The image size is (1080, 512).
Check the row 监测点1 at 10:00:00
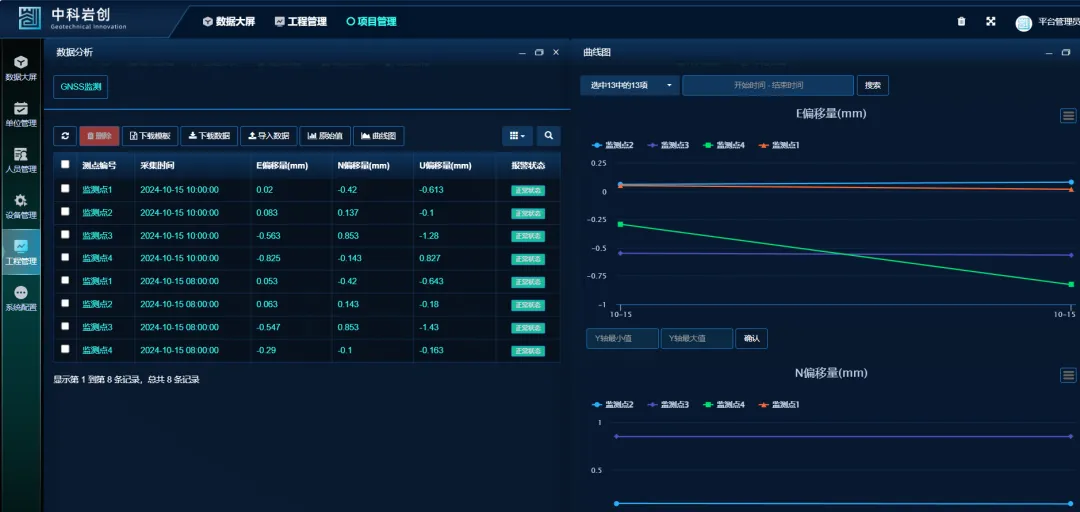(x=65, y=189)
